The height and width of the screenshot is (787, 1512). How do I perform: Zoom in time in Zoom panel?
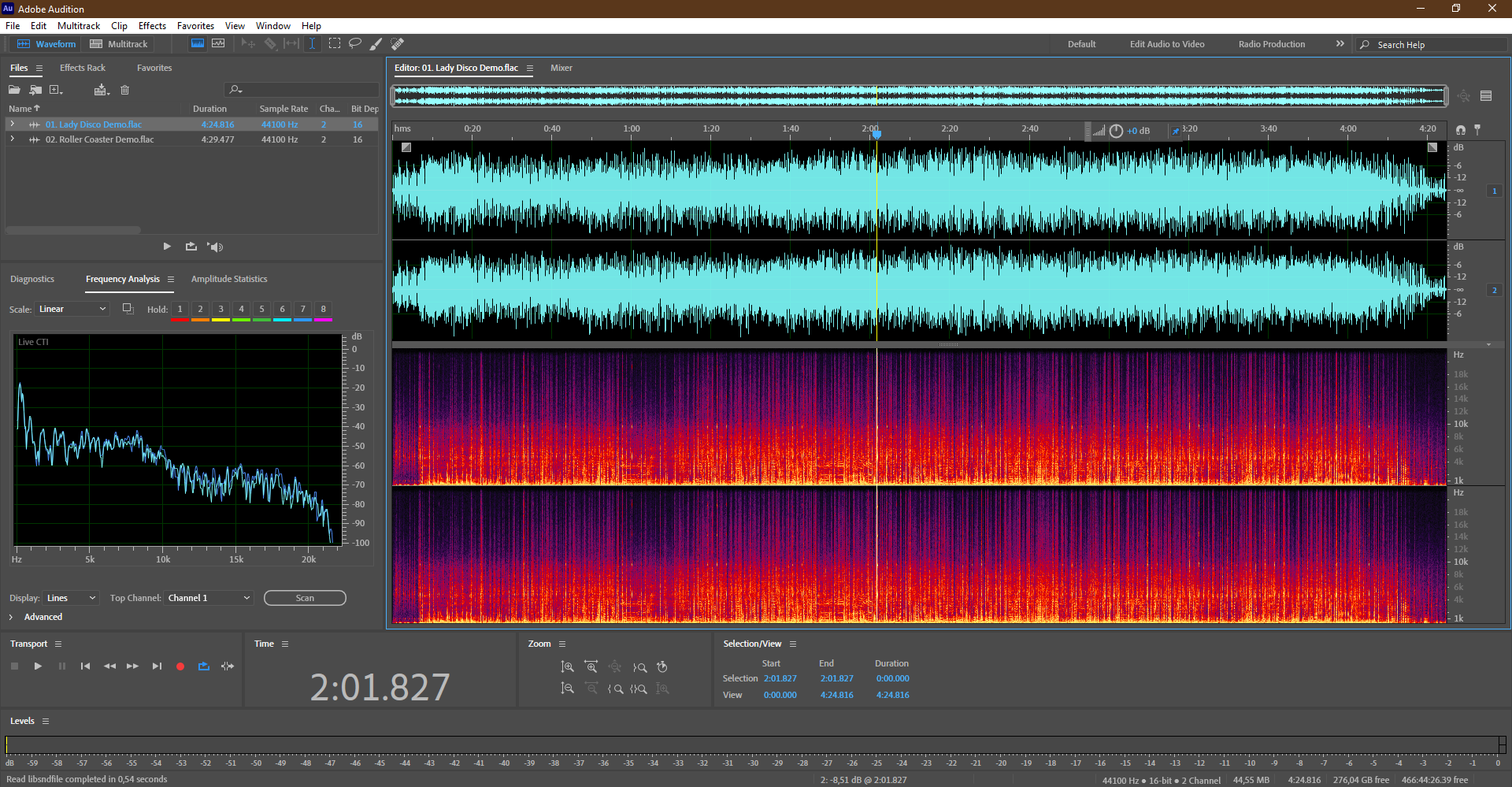pos(591,667)
